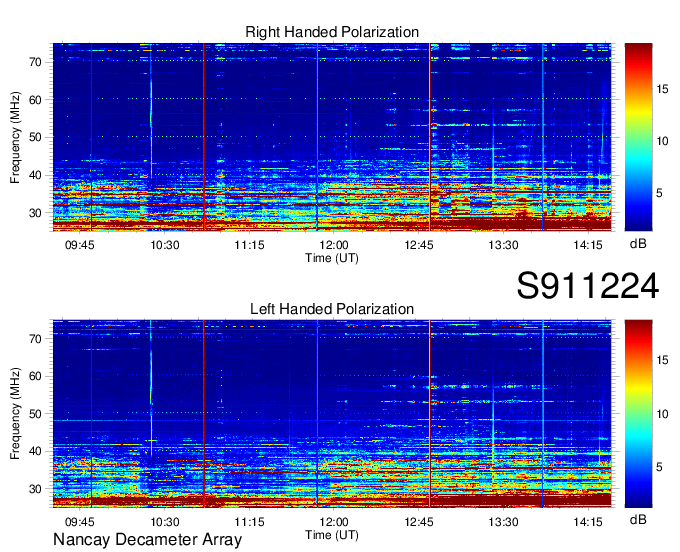Click the bottom plot's Time (UT) axis label
Screen dimensions: 680x552
(332, 535)
